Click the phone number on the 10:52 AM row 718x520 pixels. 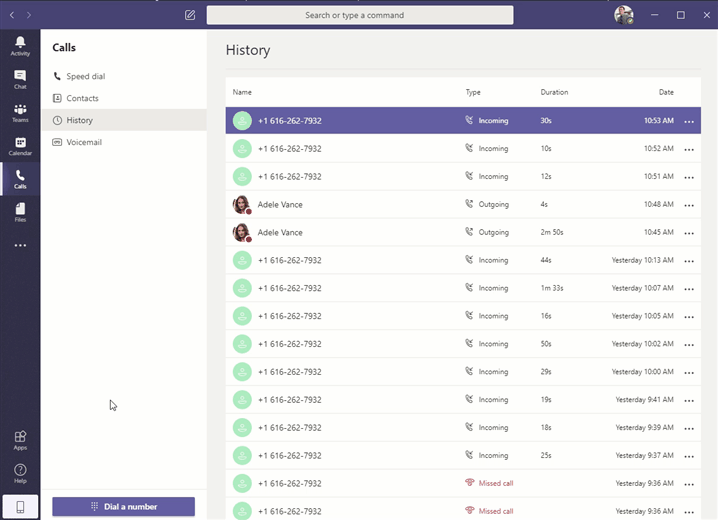(x=289, y=149)
